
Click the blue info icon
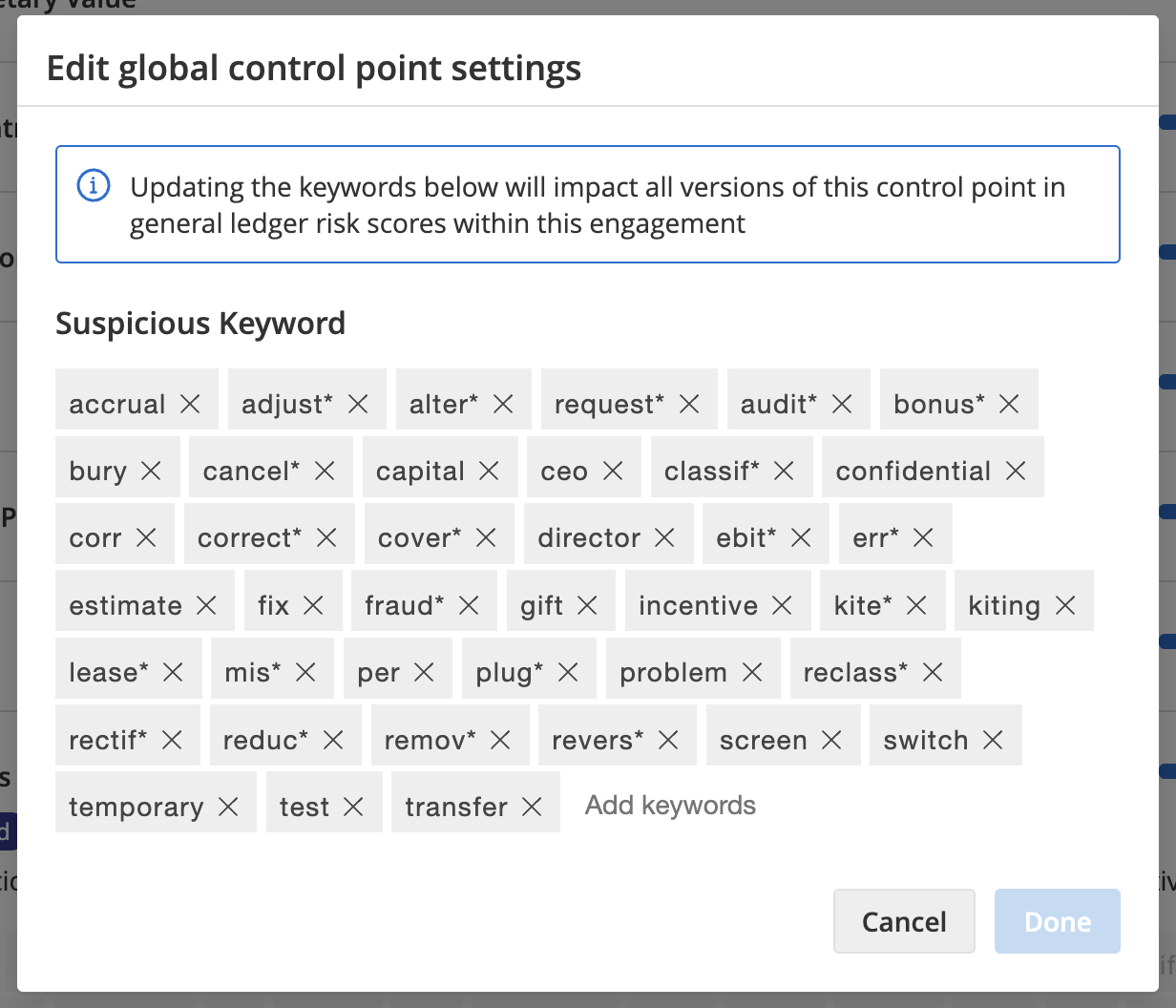pyautogui.click(x=93, y=186)
